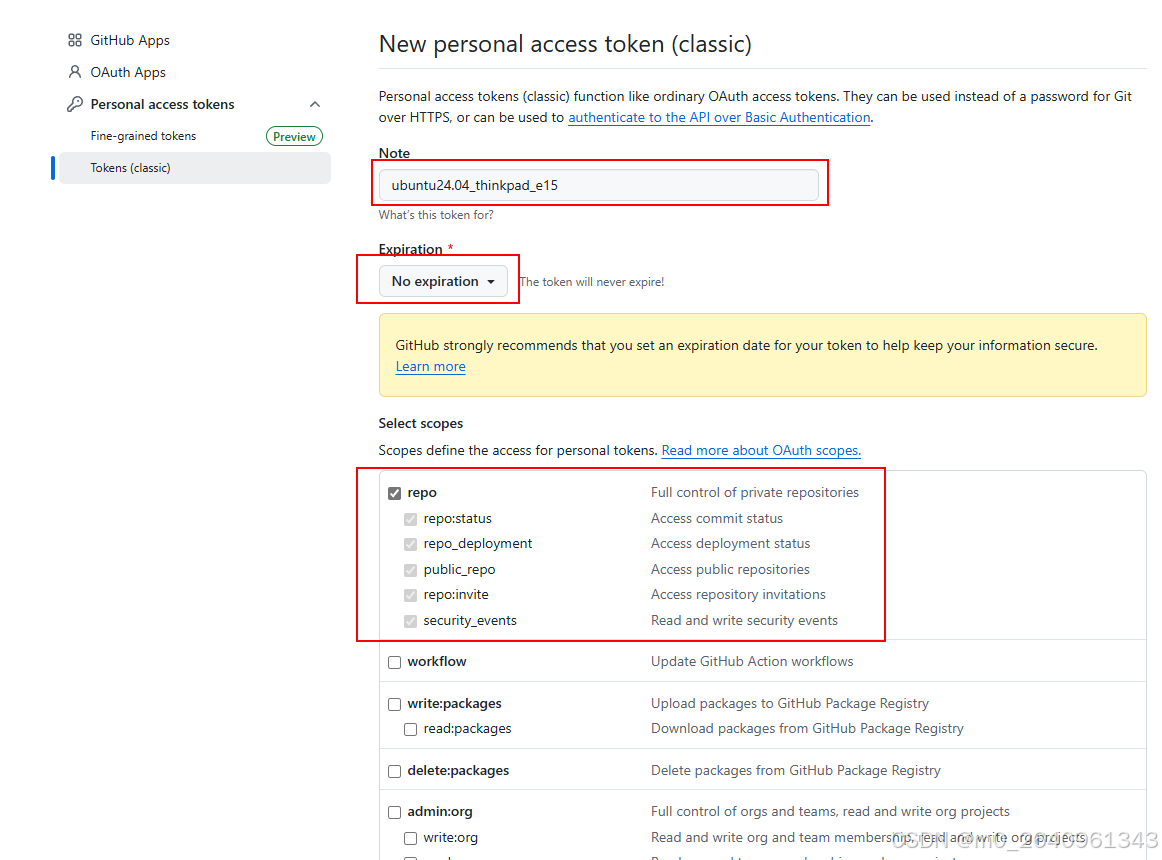Select Tokens (classic) sidebar entry
The image size is (1162, 860).
(x=195, y=168)
